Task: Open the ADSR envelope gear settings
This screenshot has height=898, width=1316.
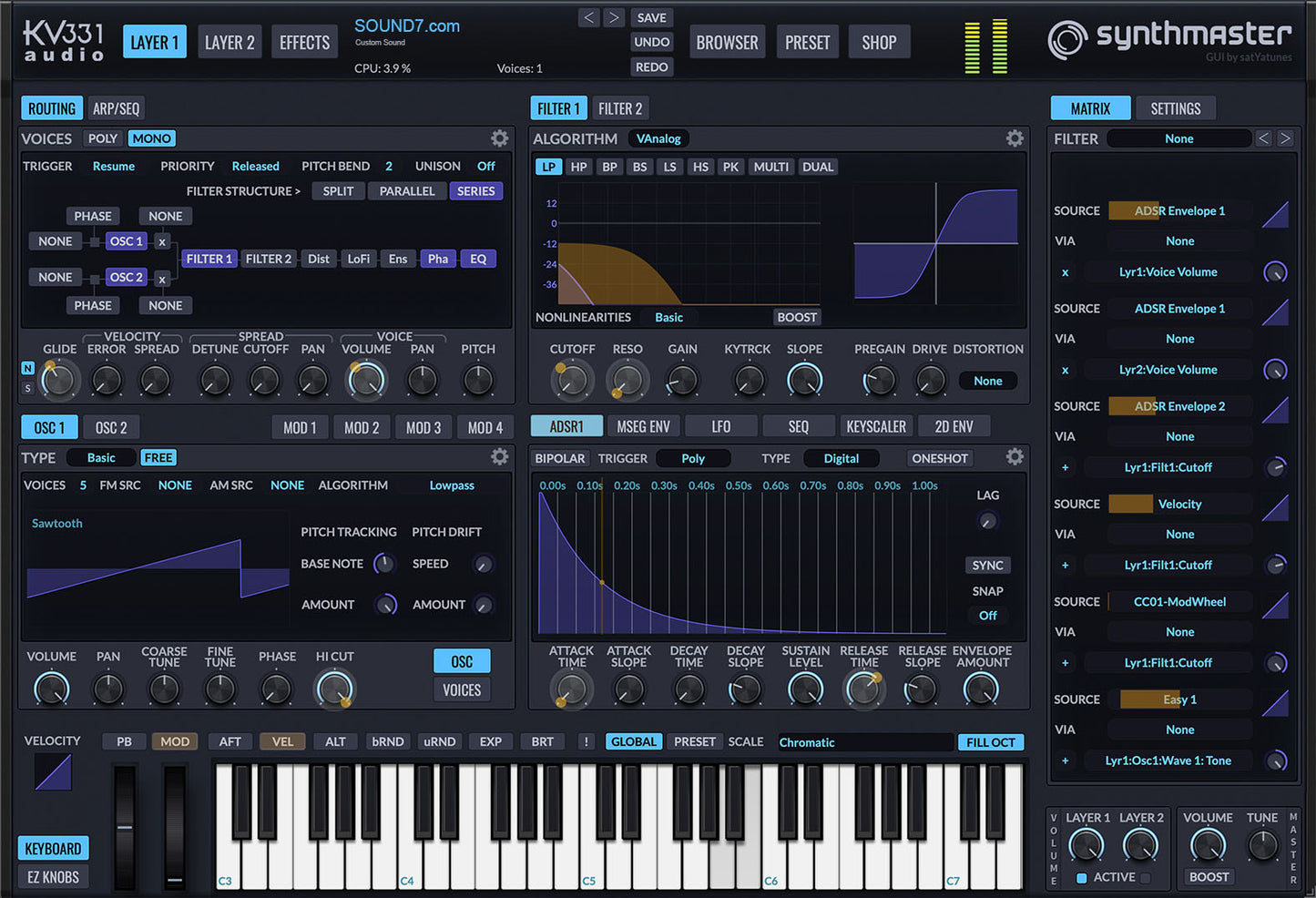Action: [x=1015, y=457]
